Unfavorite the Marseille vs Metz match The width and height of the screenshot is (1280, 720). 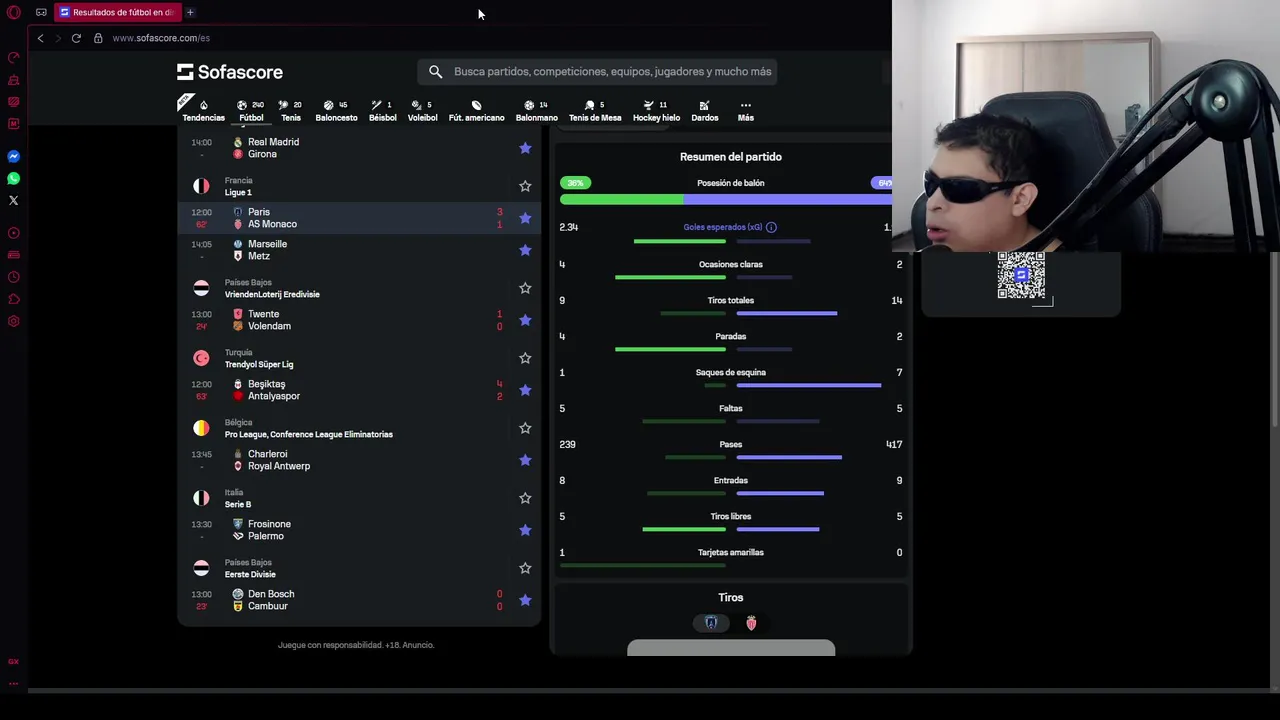pos(525,250)
